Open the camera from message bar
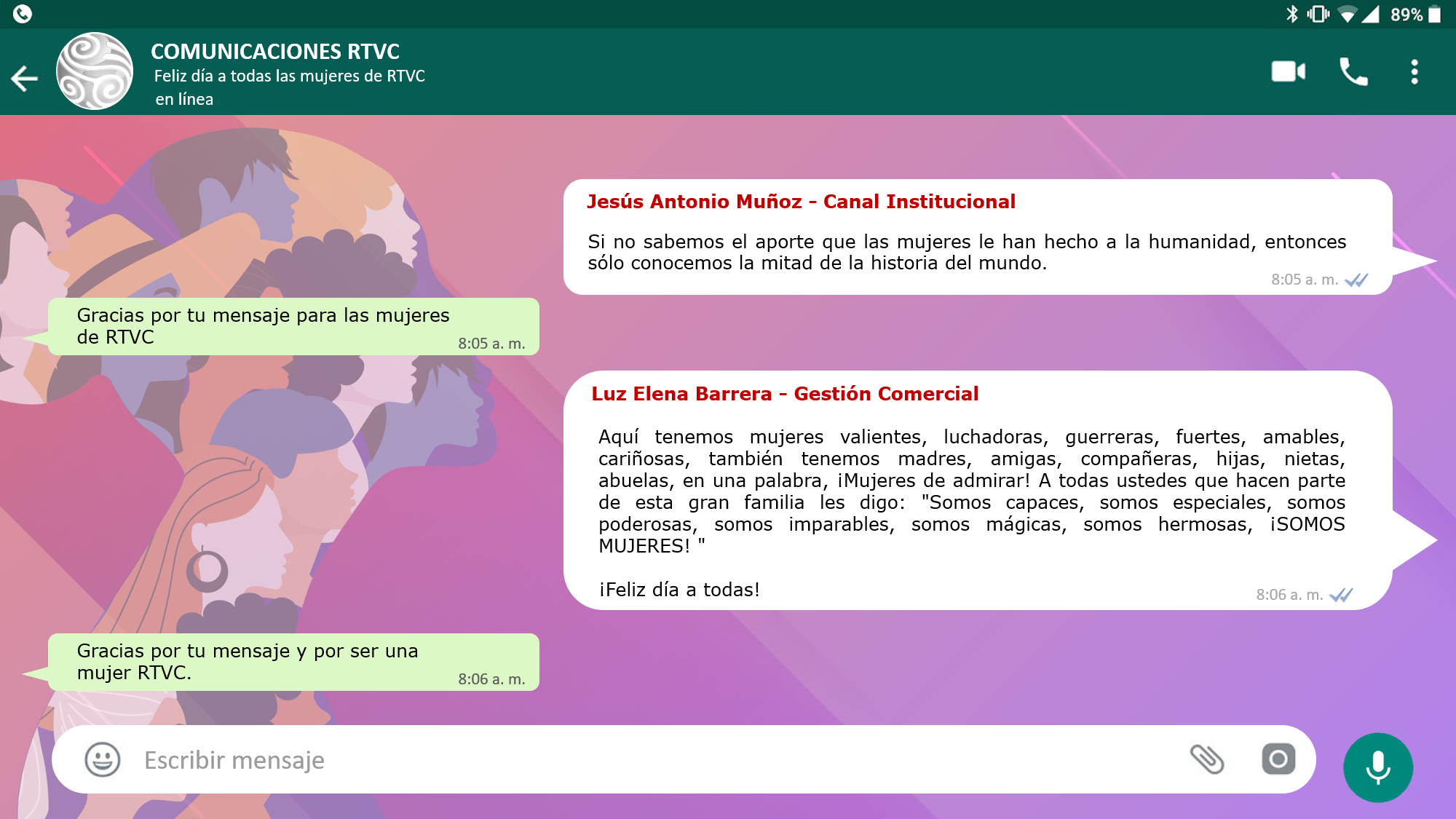This screenshot has height=819, width=1456. coord(1278,759)
